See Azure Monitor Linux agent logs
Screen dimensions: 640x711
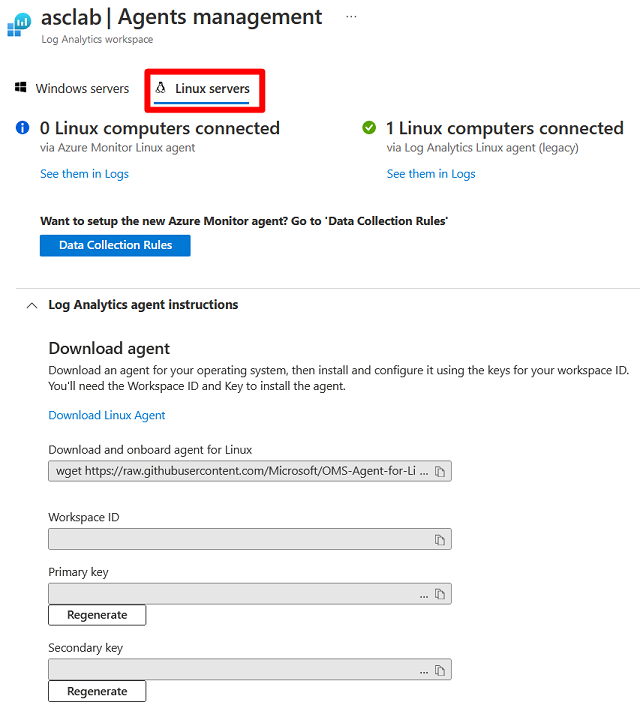coord(84,174)
